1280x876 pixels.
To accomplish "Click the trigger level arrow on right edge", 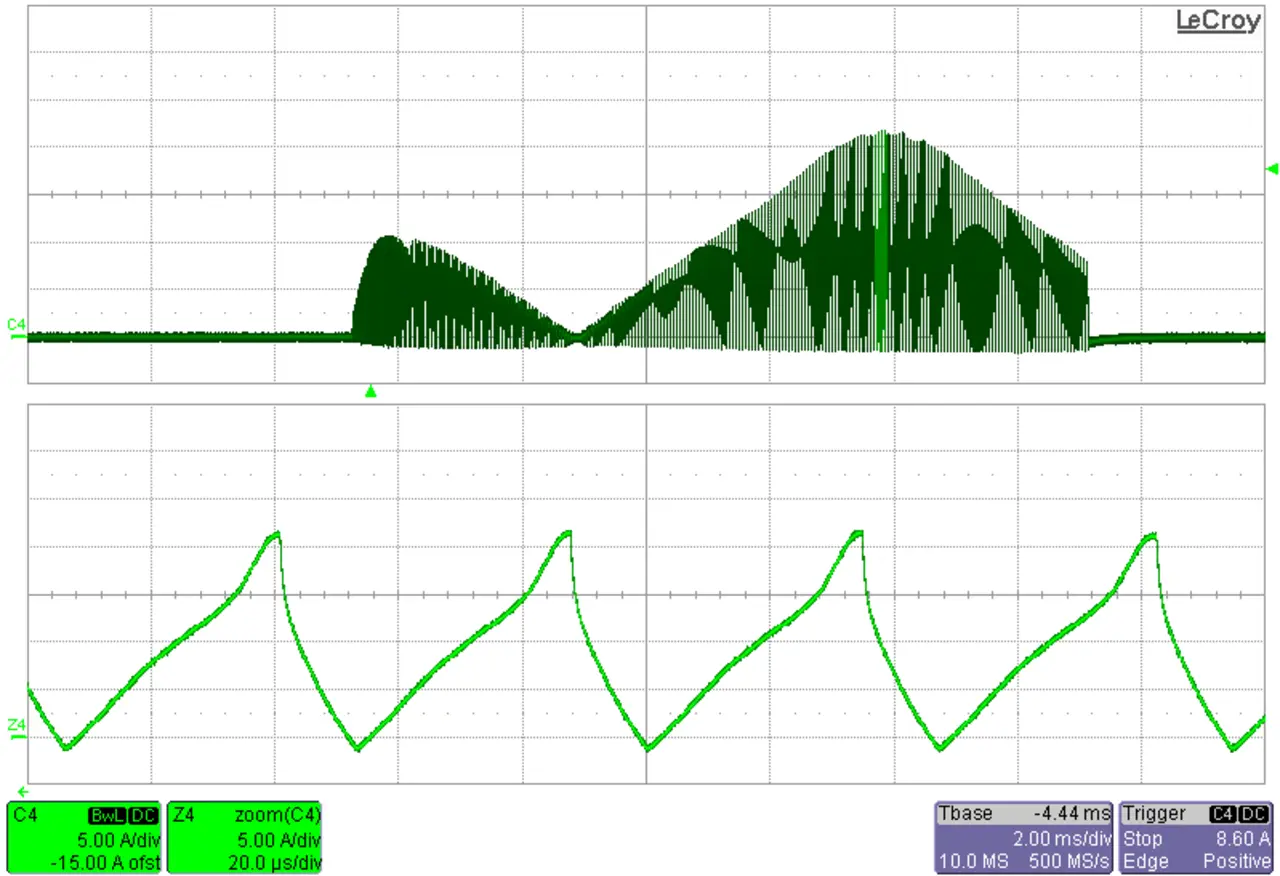I will (x=1272, y=169).
